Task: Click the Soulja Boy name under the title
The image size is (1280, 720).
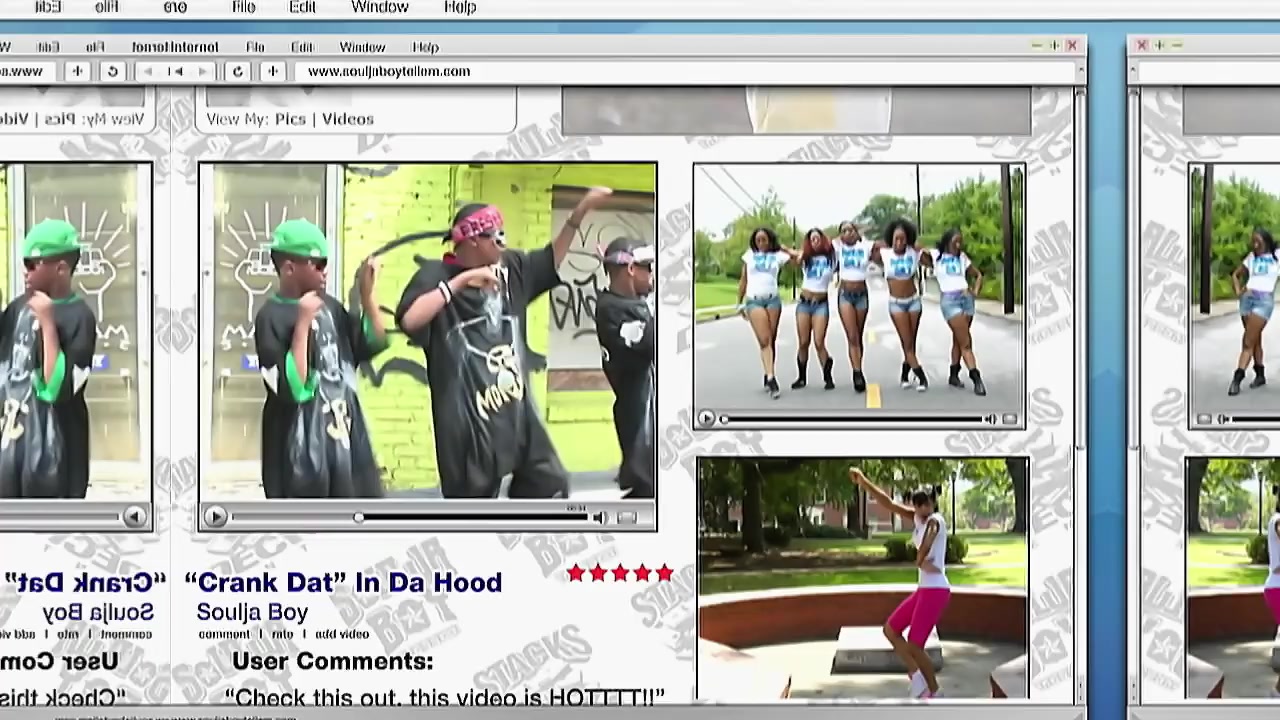Action: click(x=252, y=612)
